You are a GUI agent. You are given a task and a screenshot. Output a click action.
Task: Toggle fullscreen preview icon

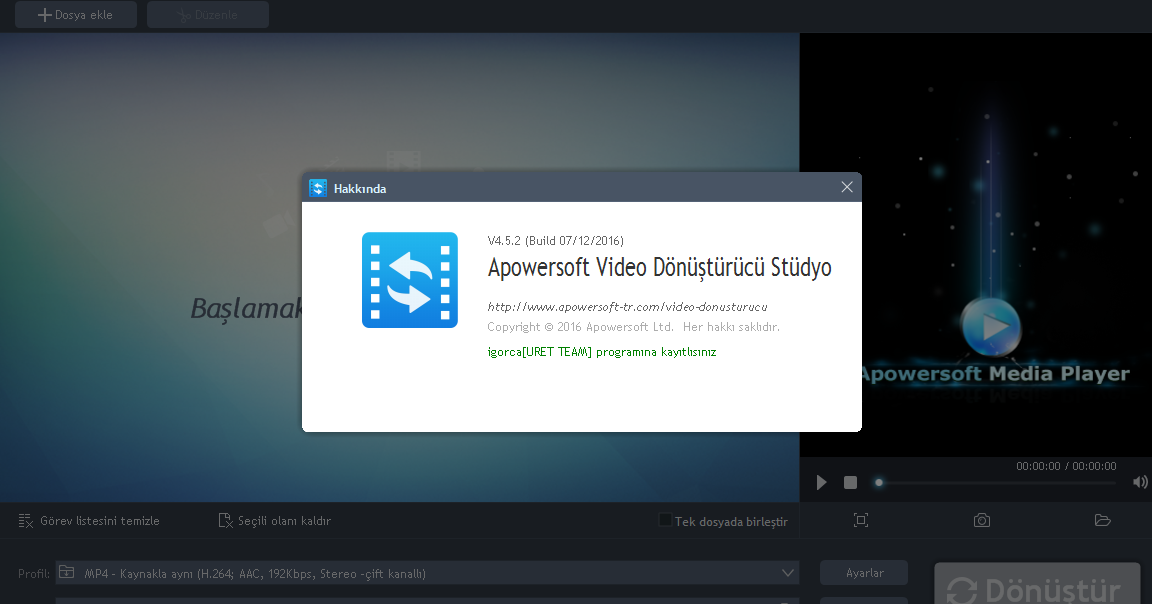point(861,520)
